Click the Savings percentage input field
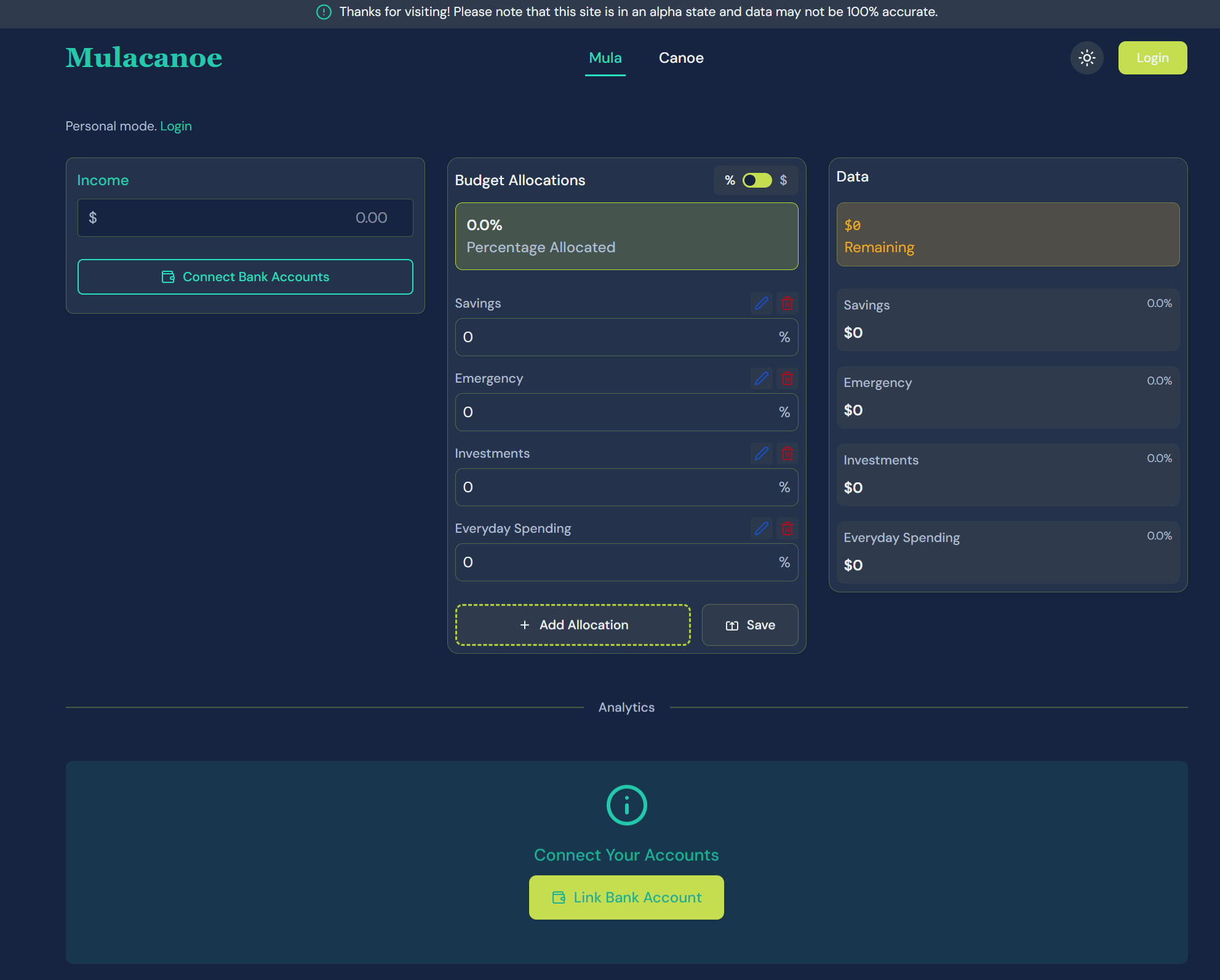This screenshot has width=1220, height=980. tap(618, 337)
